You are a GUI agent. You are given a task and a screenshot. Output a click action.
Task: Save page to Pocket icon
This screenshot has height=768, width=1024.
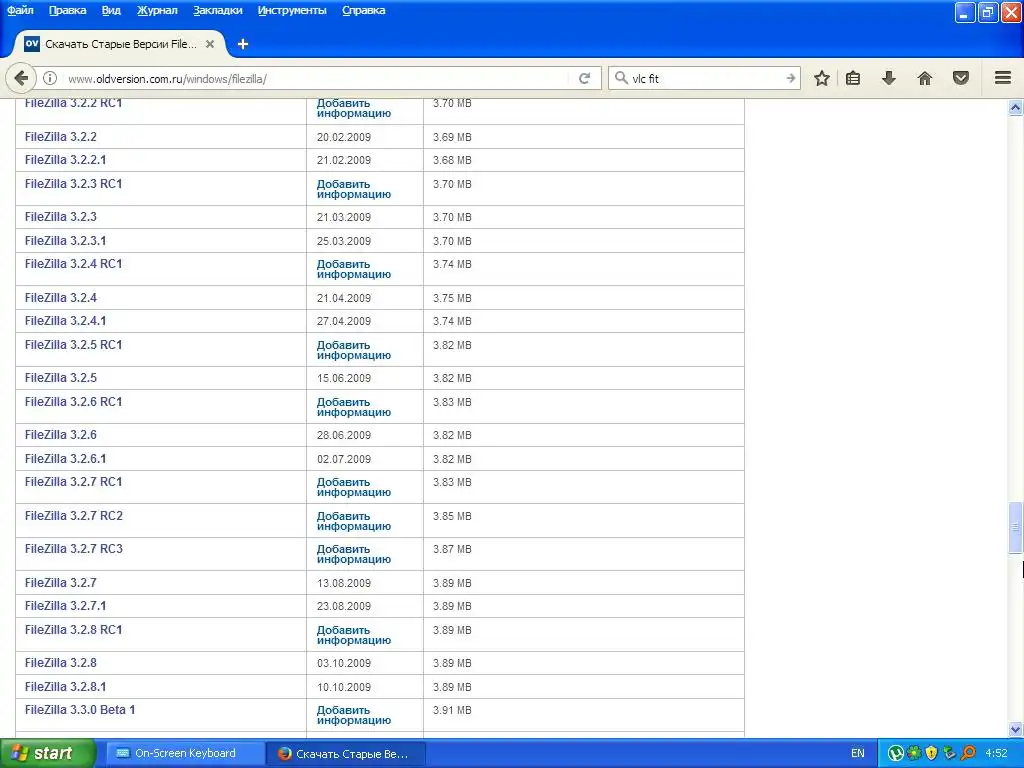pos(961,78)
